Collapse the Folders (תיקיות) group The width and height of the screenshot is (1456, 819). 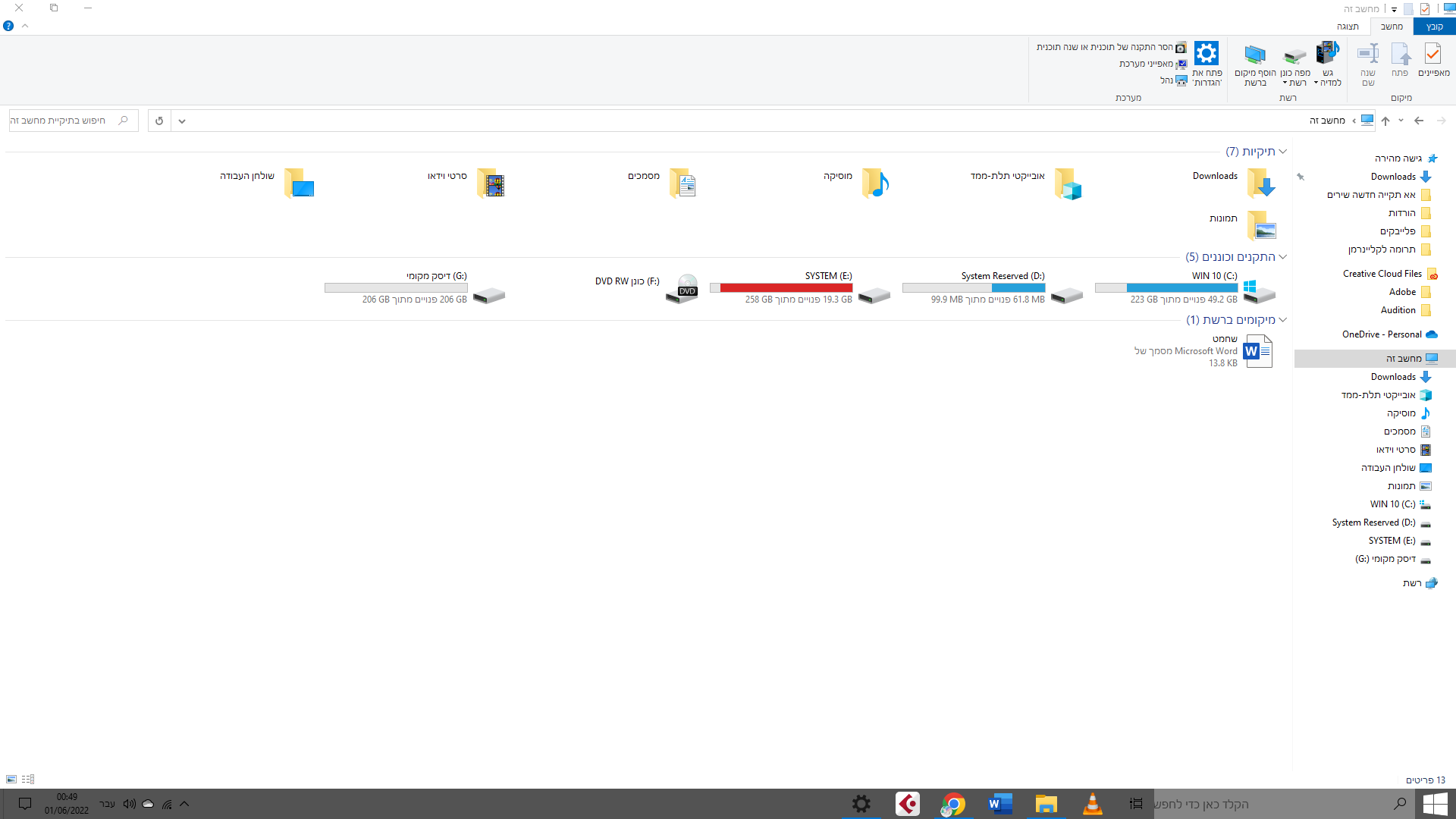point(1283,152)
